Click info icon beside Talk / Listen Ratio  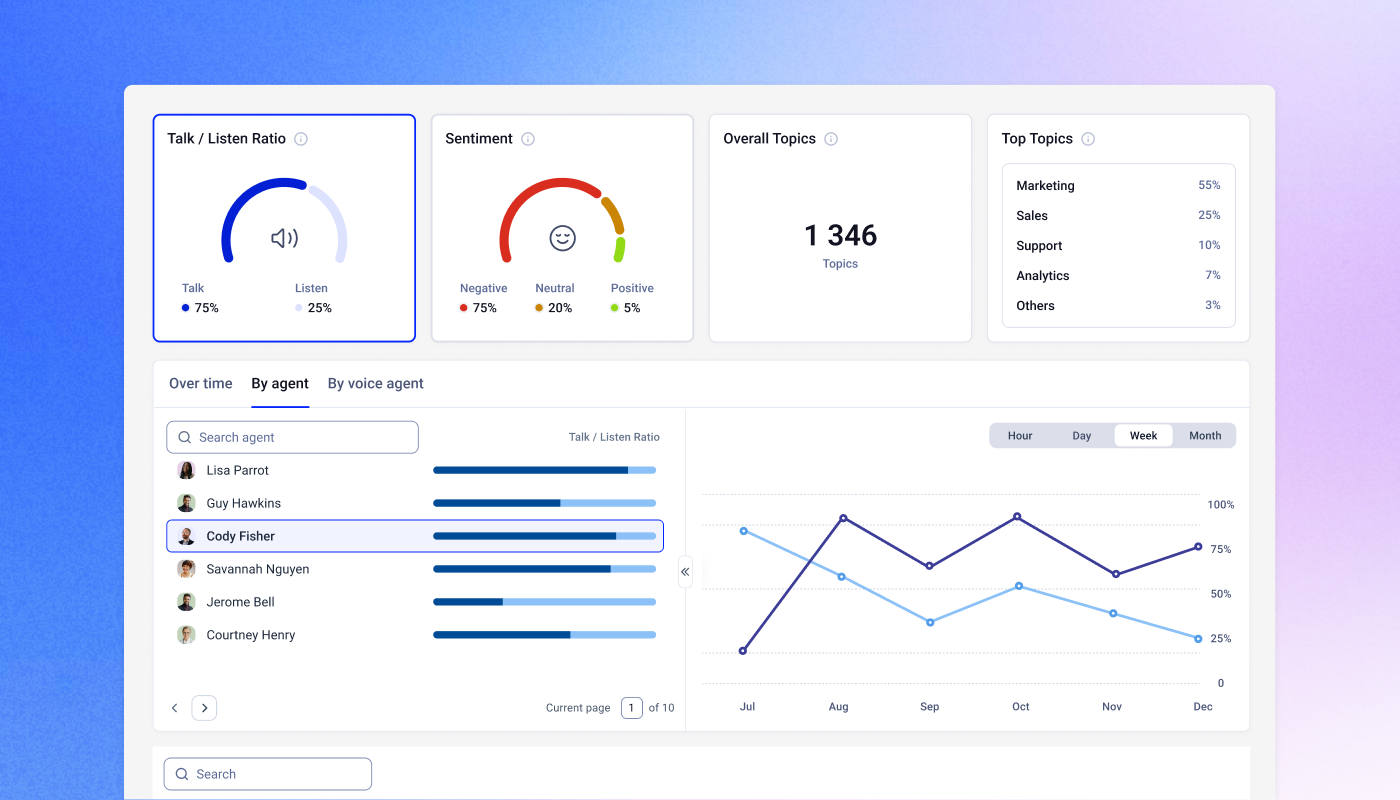[x=301, y=139]
